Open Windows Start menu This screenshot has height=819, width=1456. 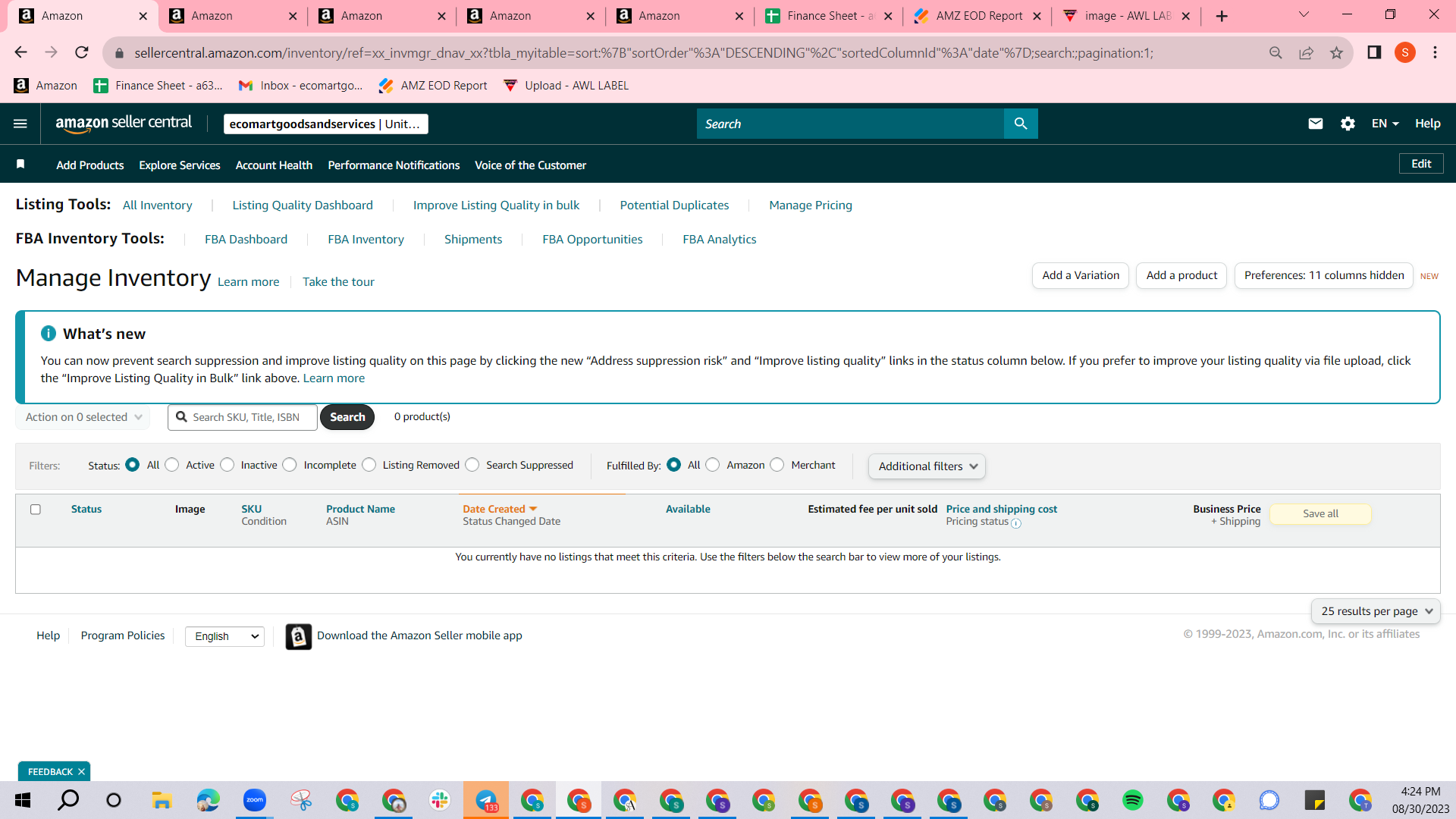pos(23,800)
